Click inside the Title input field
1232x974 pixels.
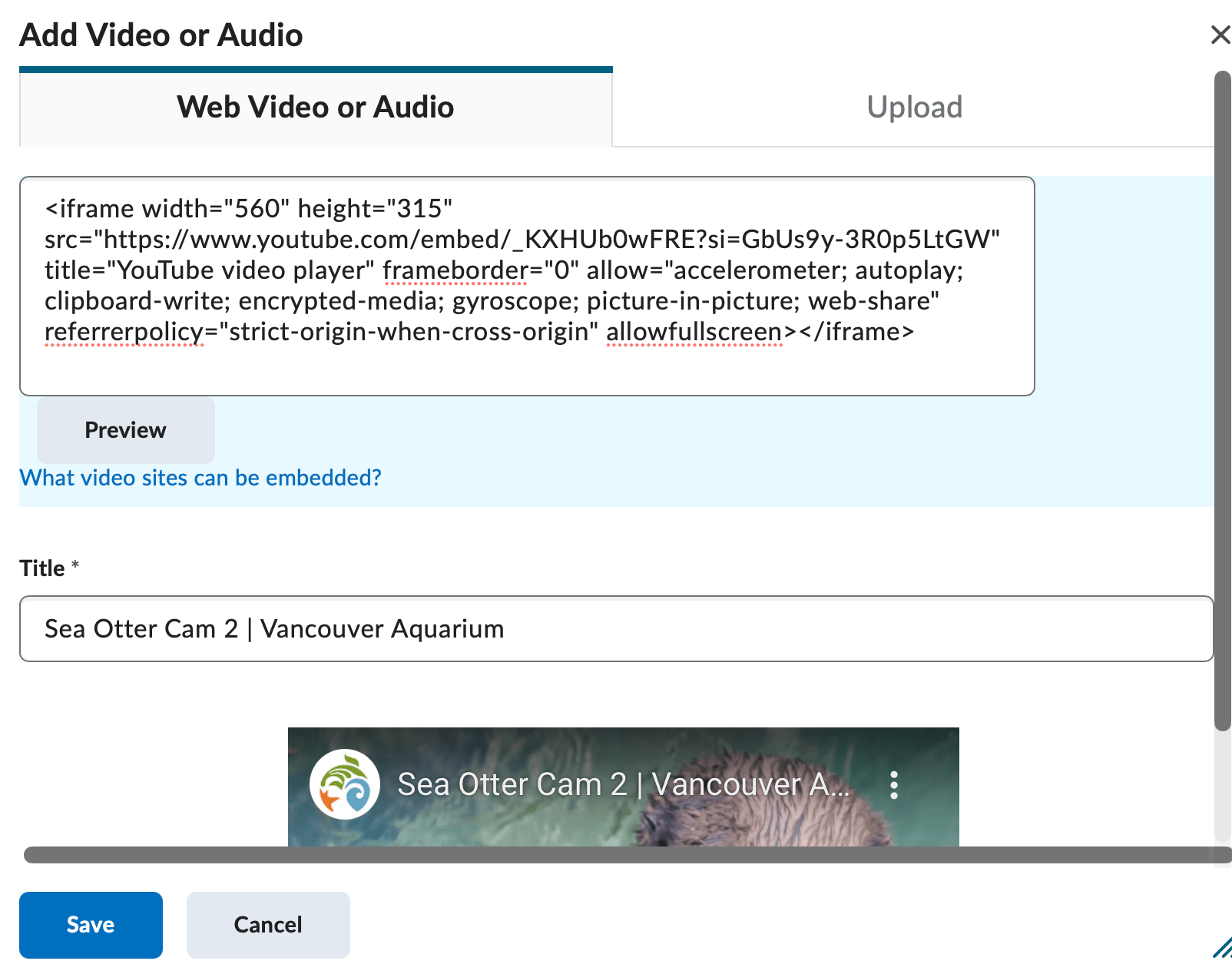(538, 628)
